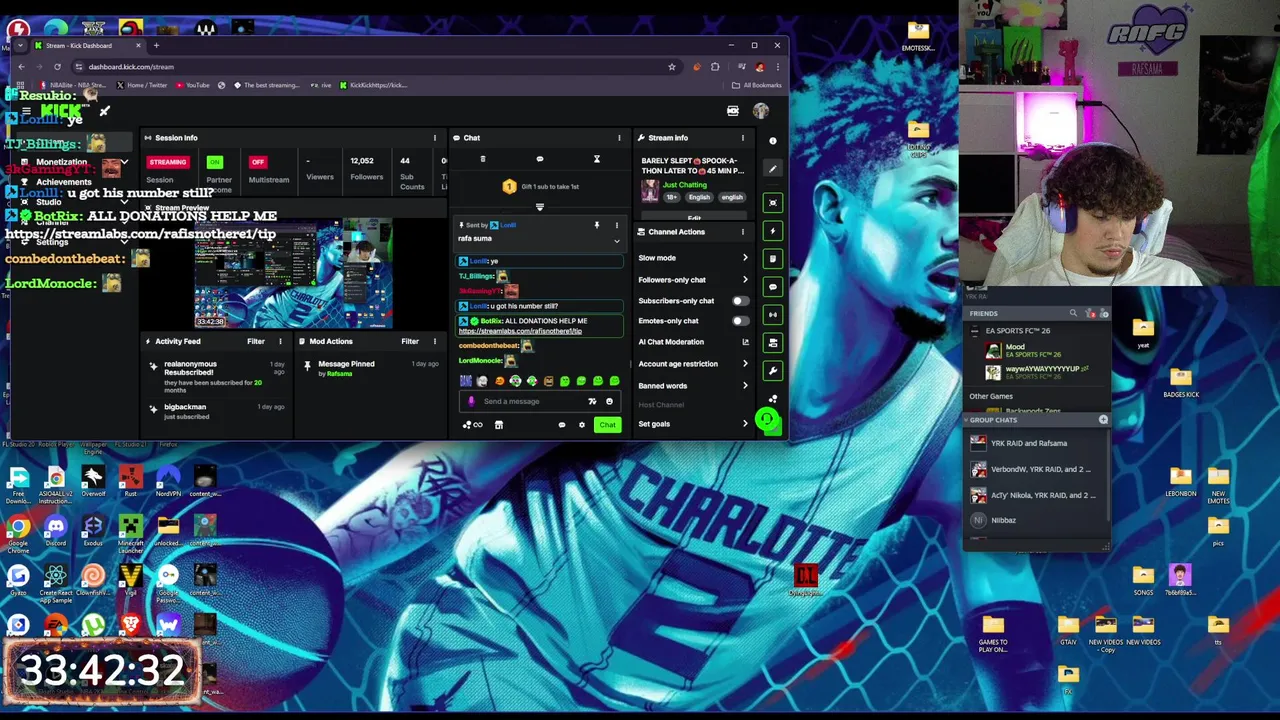Click the chat settings gear icon
The image size is (1280, 720).
click(x=581, y=425)
